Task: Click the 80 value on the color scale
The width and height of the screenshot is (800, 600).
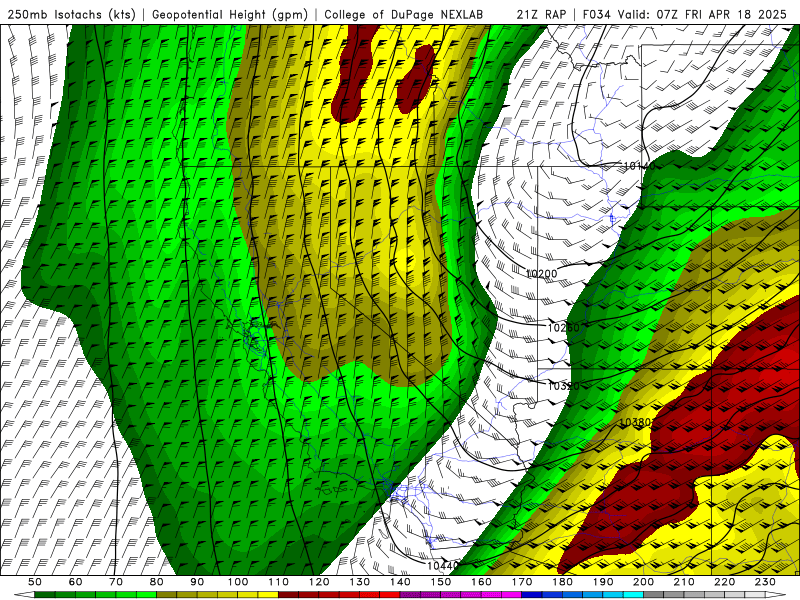Action: click(x=157, y=582)
